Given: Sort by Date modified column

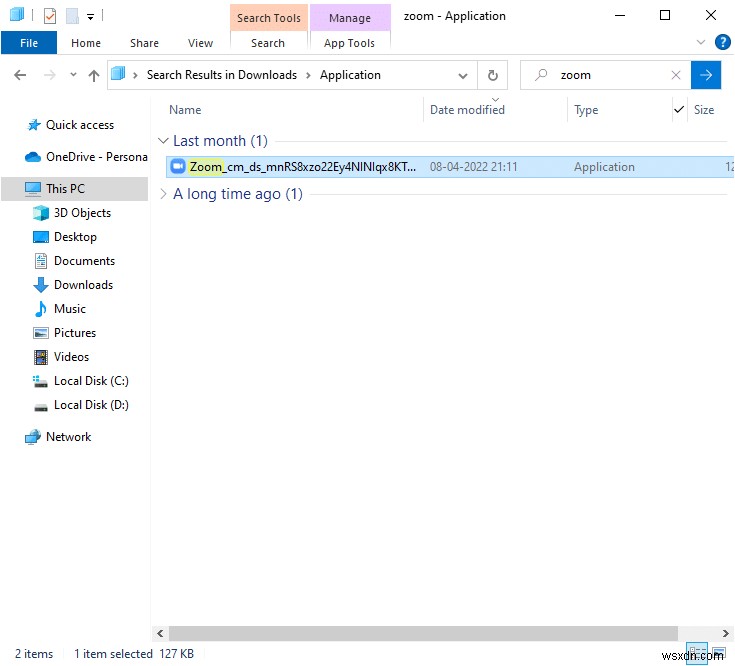Looking at the screenshot, I should 467,110.
